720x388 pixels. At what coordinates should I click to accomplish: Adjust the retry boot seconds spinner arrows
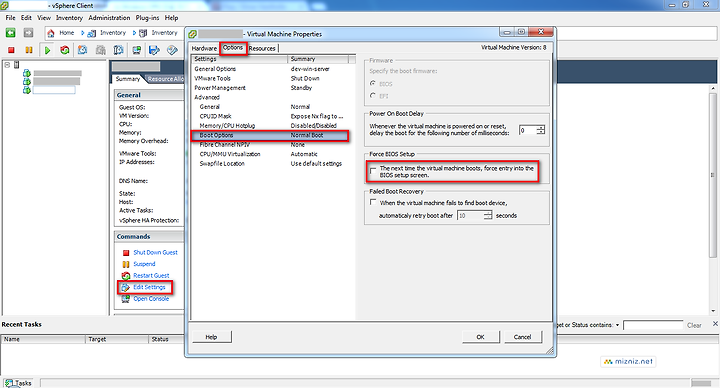pyautogui.click(x=487, y=215)
